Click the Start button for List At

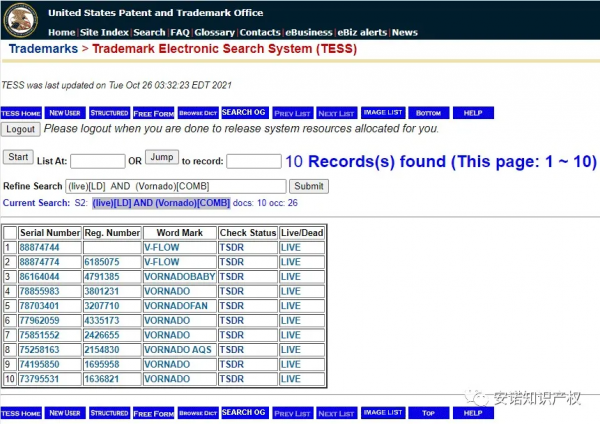pos(17,157)
